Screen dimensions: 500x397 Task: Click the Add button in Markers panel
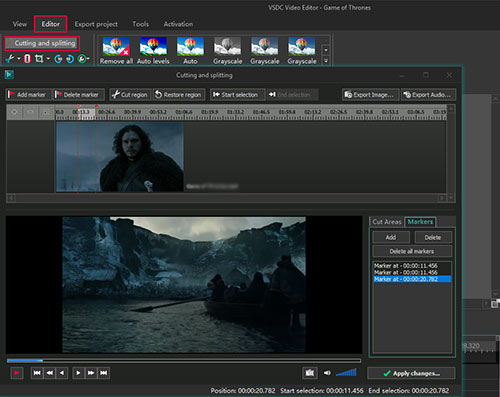click(391, 237)
